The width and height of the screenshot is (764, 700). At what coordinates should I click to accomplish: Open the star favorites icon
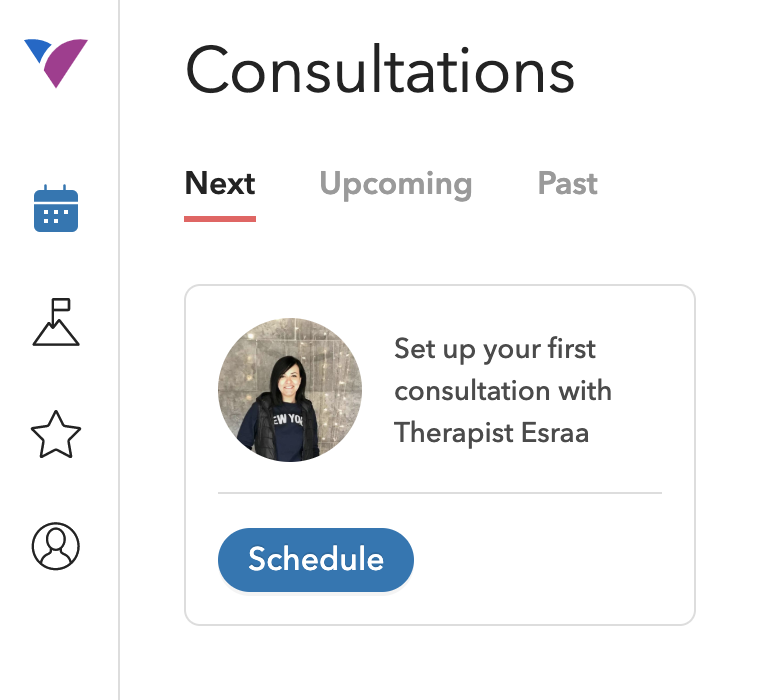[56, 435]
